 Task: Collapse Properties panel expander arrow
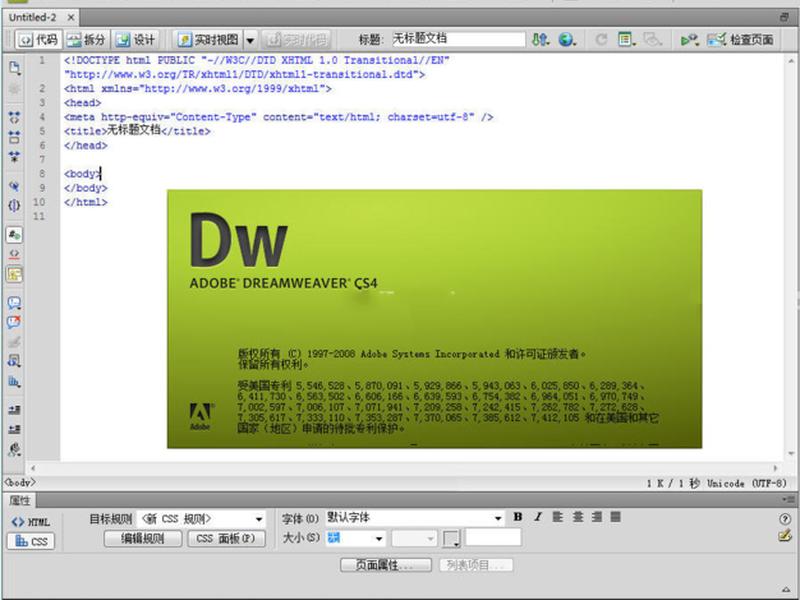click(786, 590)
